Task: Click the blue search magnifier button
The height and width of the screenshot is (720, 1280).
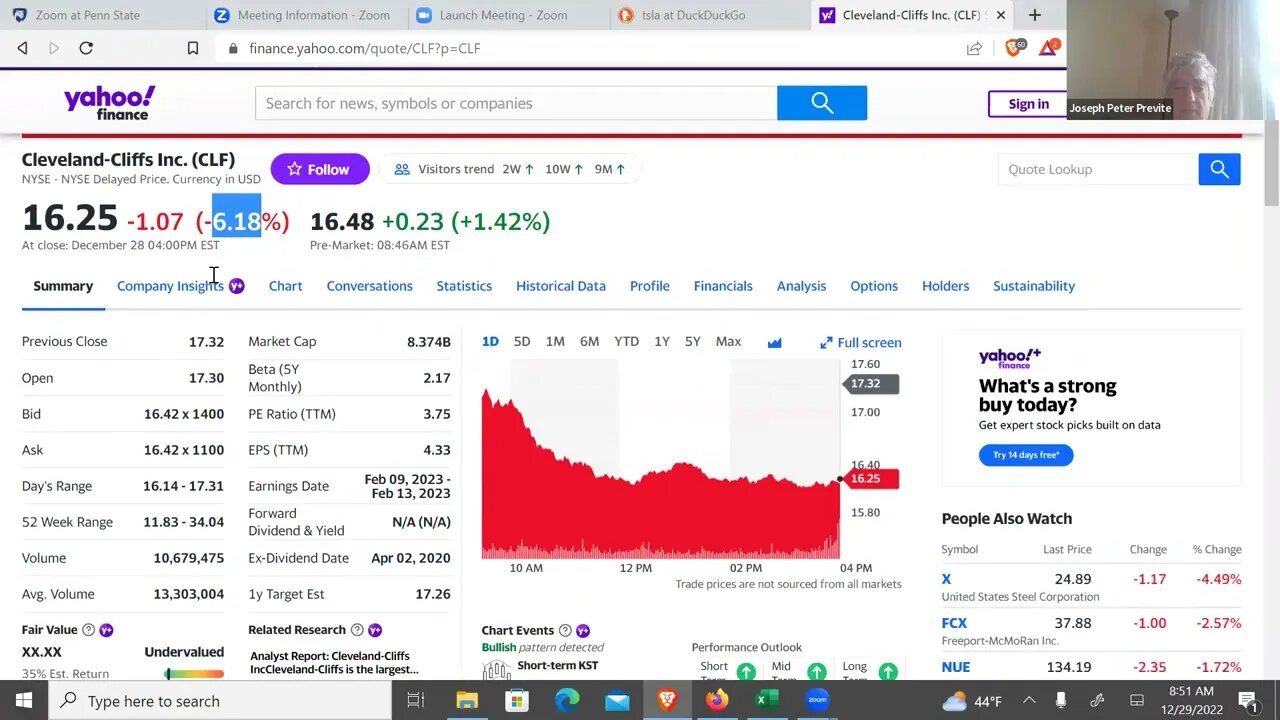Action: [x=822, y=103]
